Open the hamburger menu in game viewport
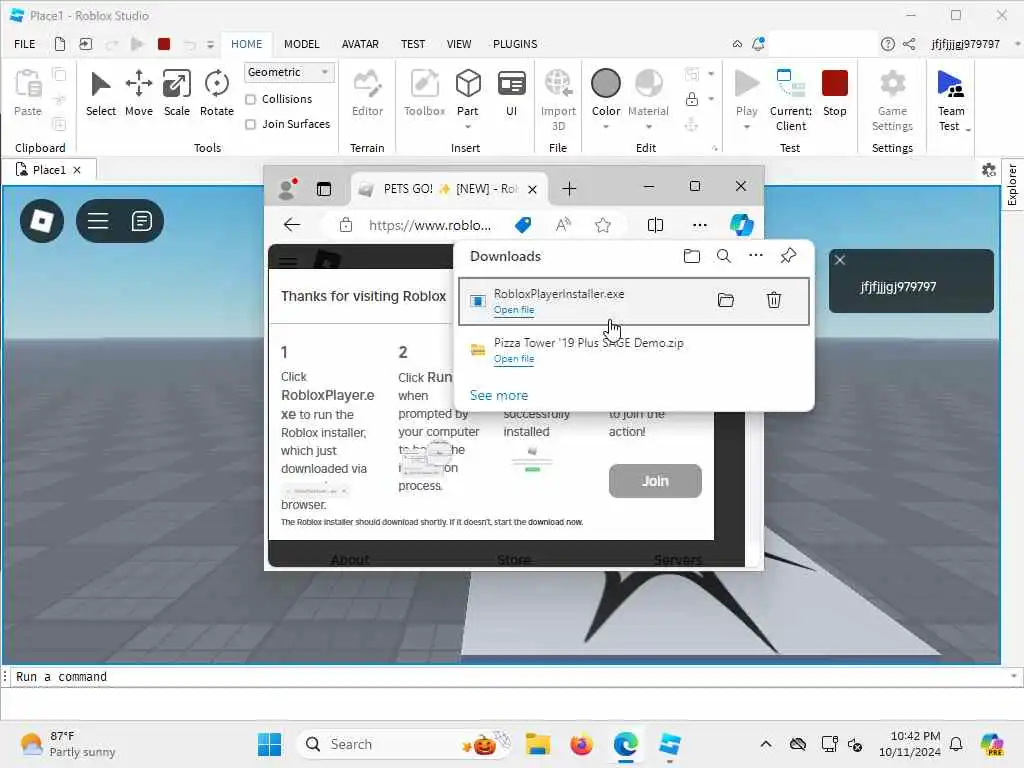This screenshot has height=768, width=1024. [x=98, y=221]
